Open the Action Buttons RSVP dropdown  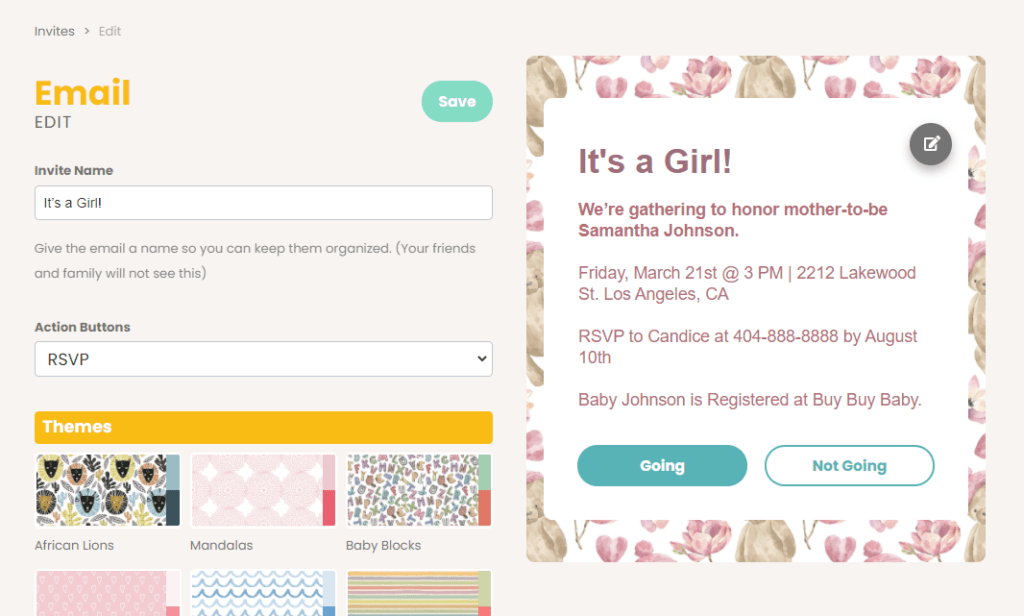263,358
